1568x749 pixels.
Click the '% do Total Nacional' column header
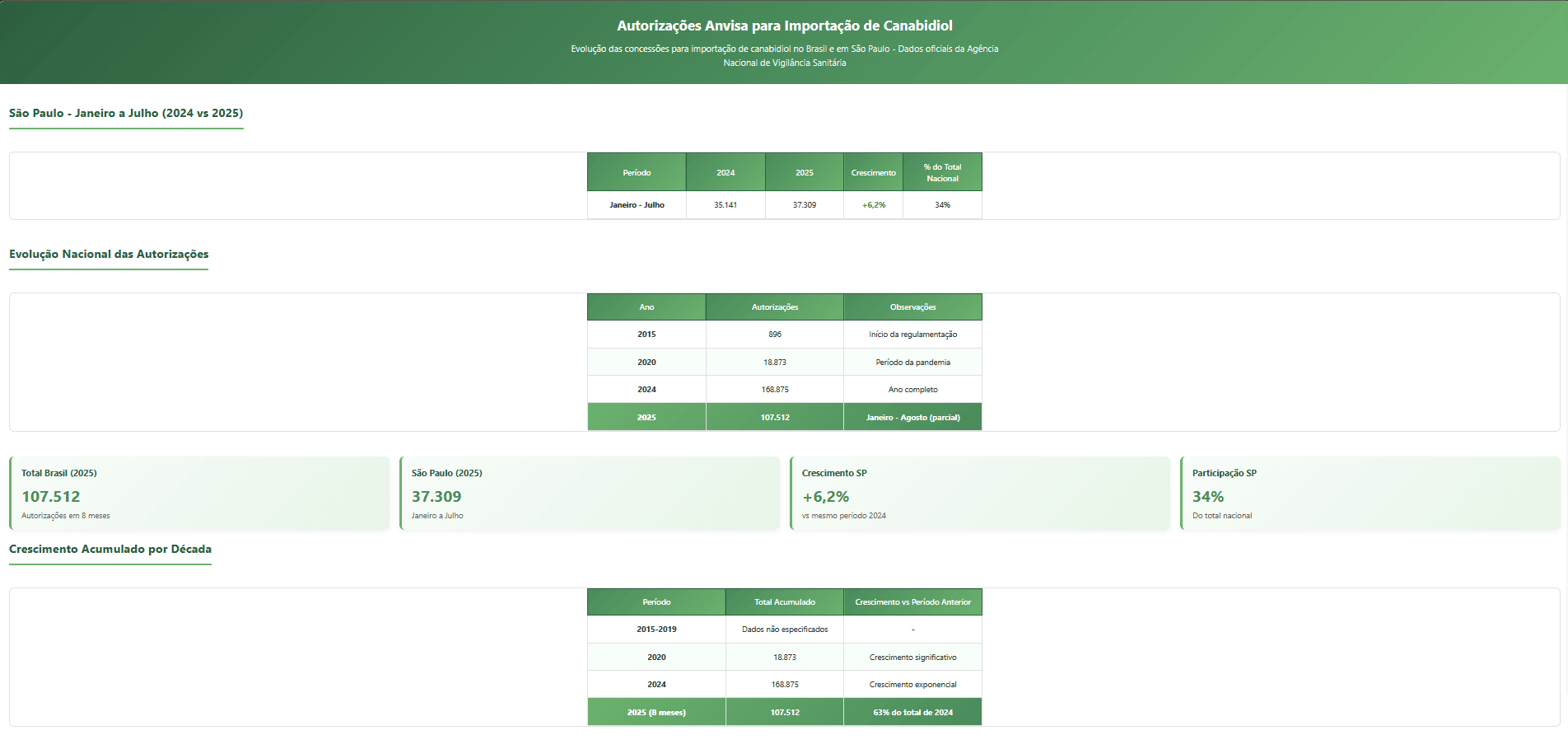tap(942, 172)
